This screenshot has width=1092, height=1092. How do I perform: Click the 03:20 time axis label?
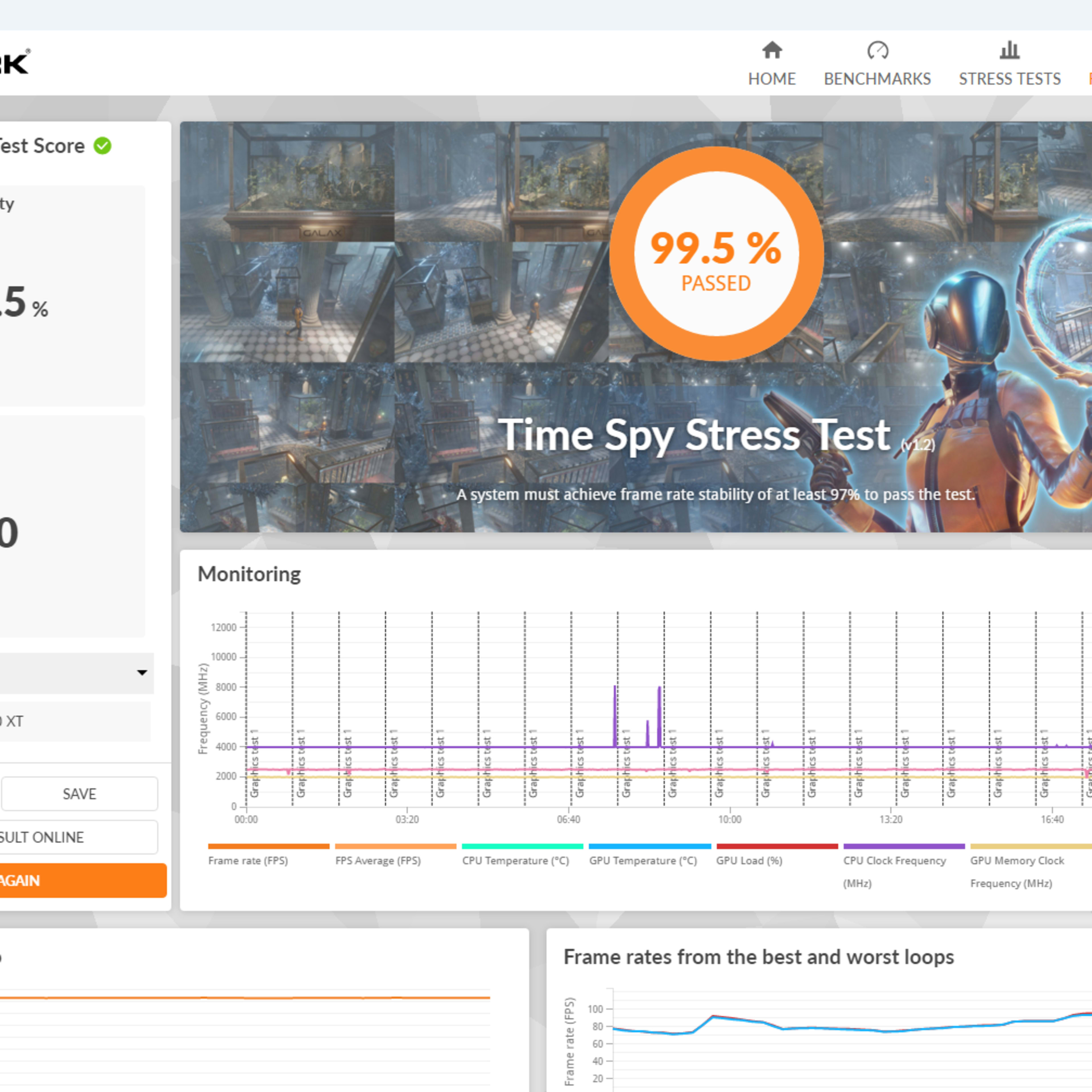pyautogui.click(x=407, y=819)
